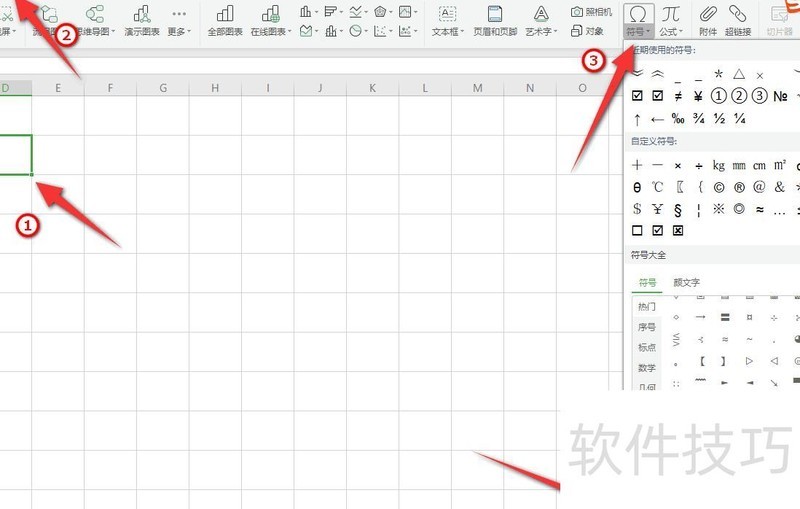
Task: Select the 标点 punctuation category
Action: pyautogui.click(x=646, y=347)
